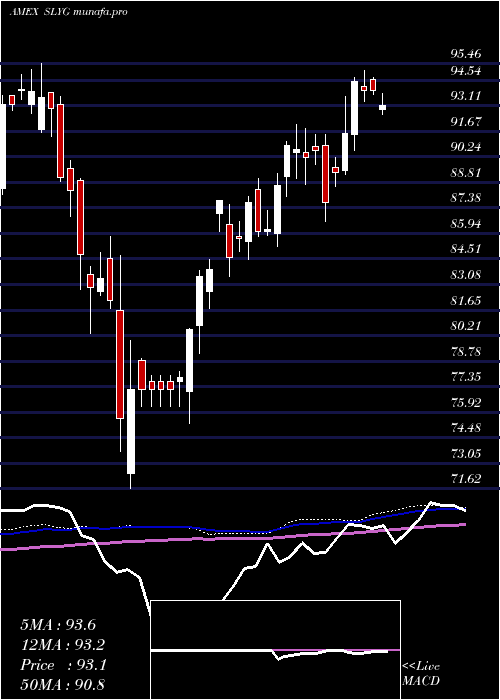Select the 94.54 price level label
The width and height of the screenshot is (500, 700).
coord(466,71)
